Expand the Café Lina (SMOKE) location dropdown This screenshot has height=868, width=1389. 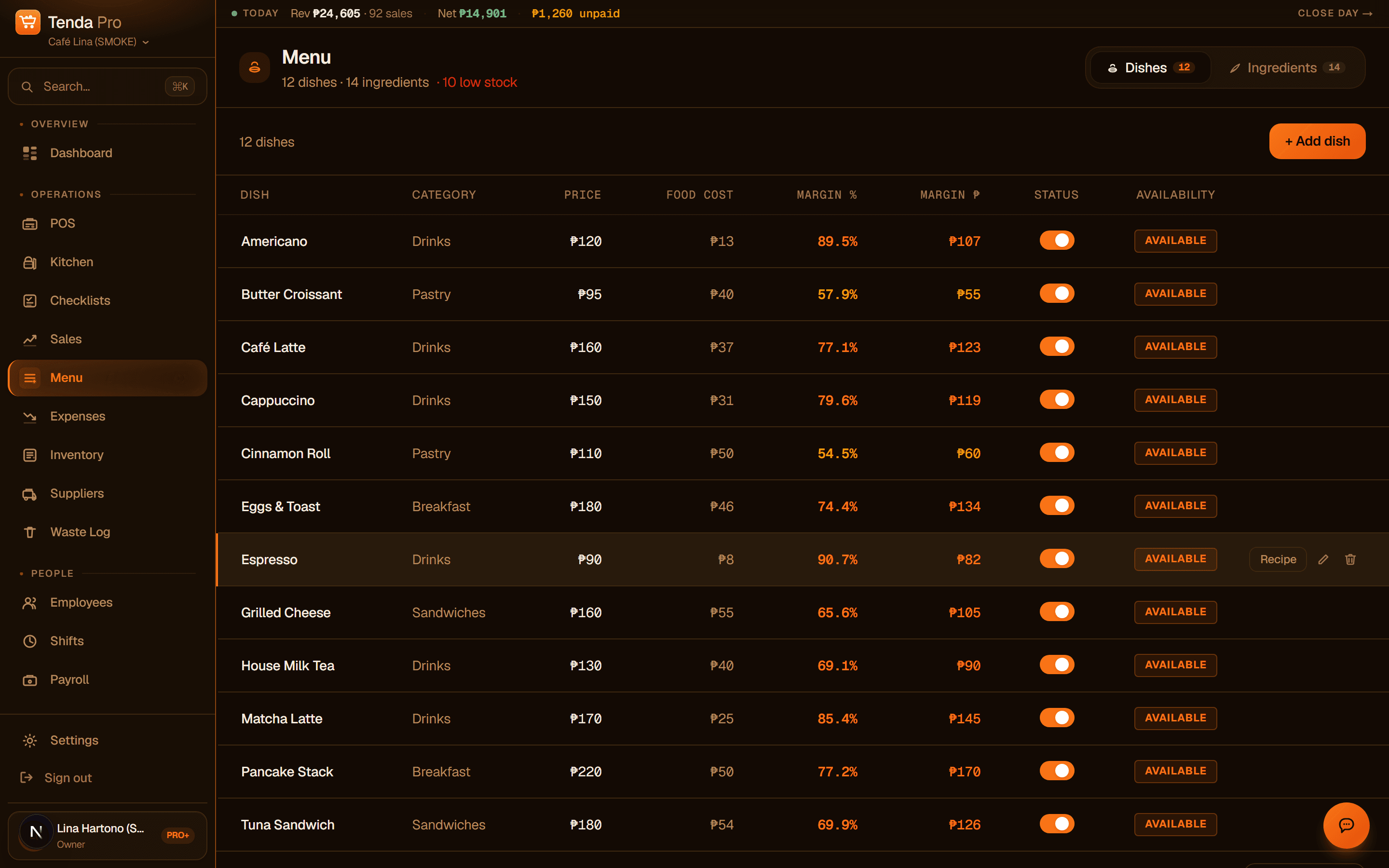[98, 42]
